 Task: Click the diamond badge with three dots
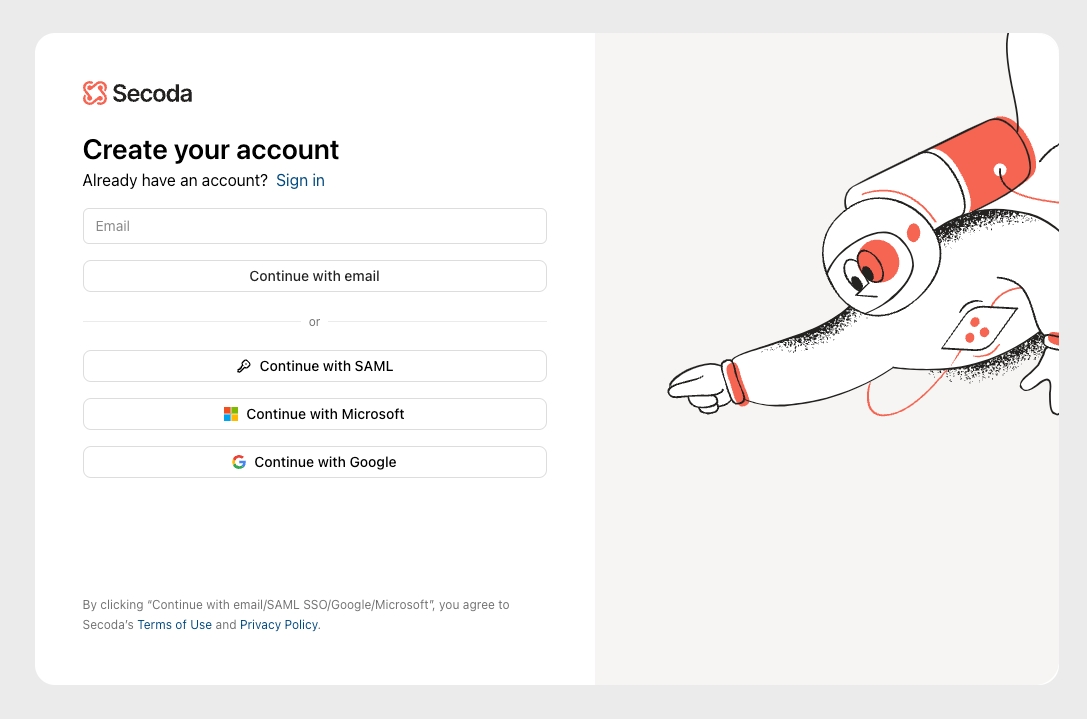click(979, 328)
